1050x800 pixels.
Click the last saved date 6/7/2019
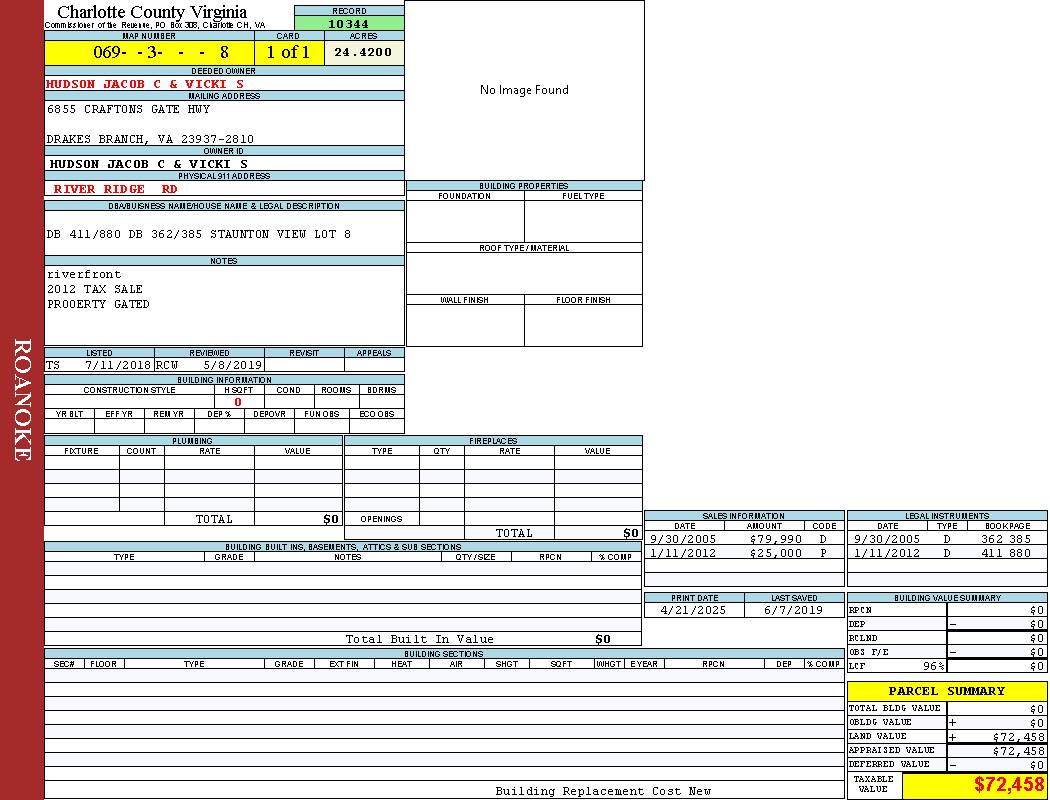pos(793,609)
